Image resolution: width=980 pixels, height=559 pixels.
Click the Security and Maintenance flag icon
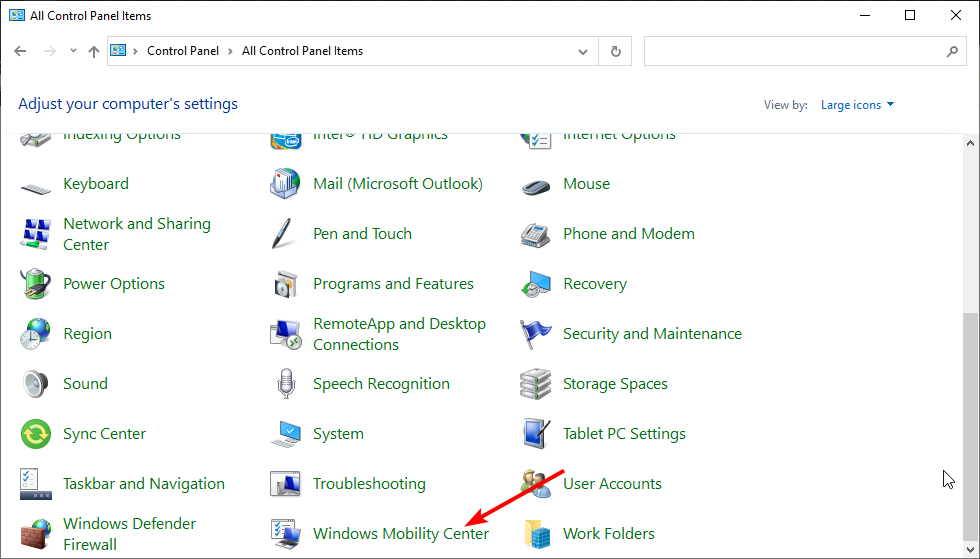(536, 334)
